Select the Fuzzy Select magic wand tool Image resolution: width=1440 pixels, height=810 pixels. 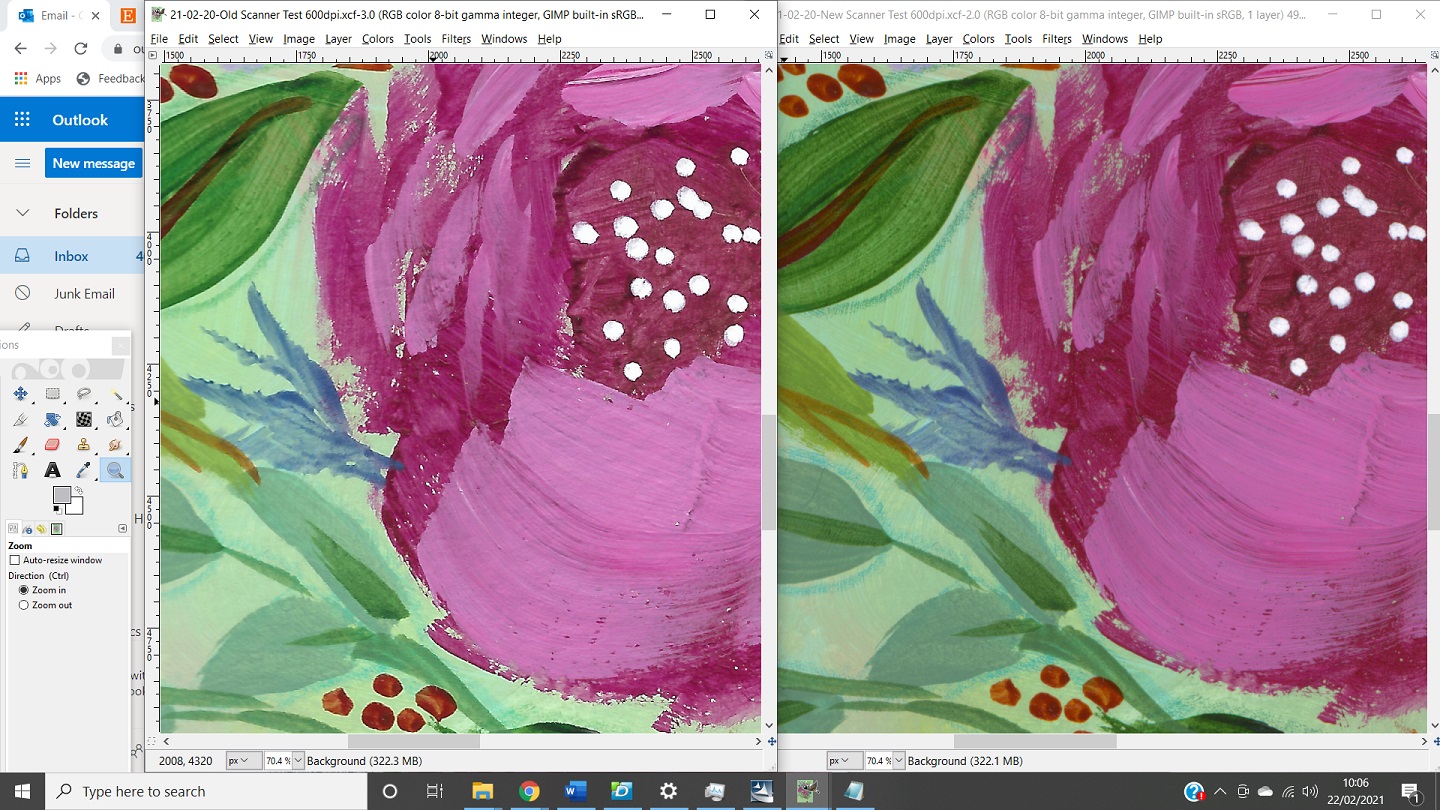point(116,394)
